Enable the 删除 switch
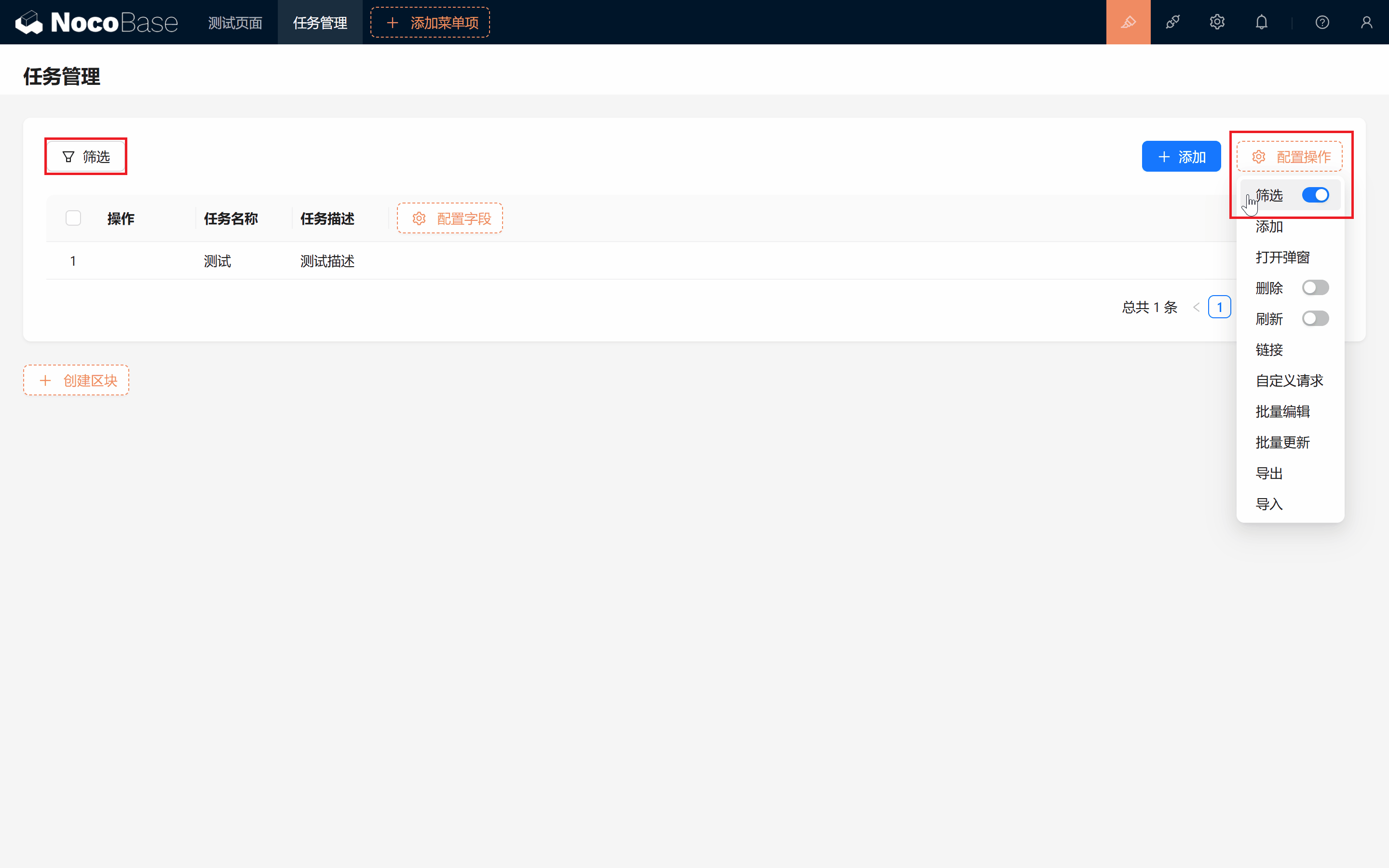The height and width of the screenshot is (868, 1389). (x=1315, y=287)
